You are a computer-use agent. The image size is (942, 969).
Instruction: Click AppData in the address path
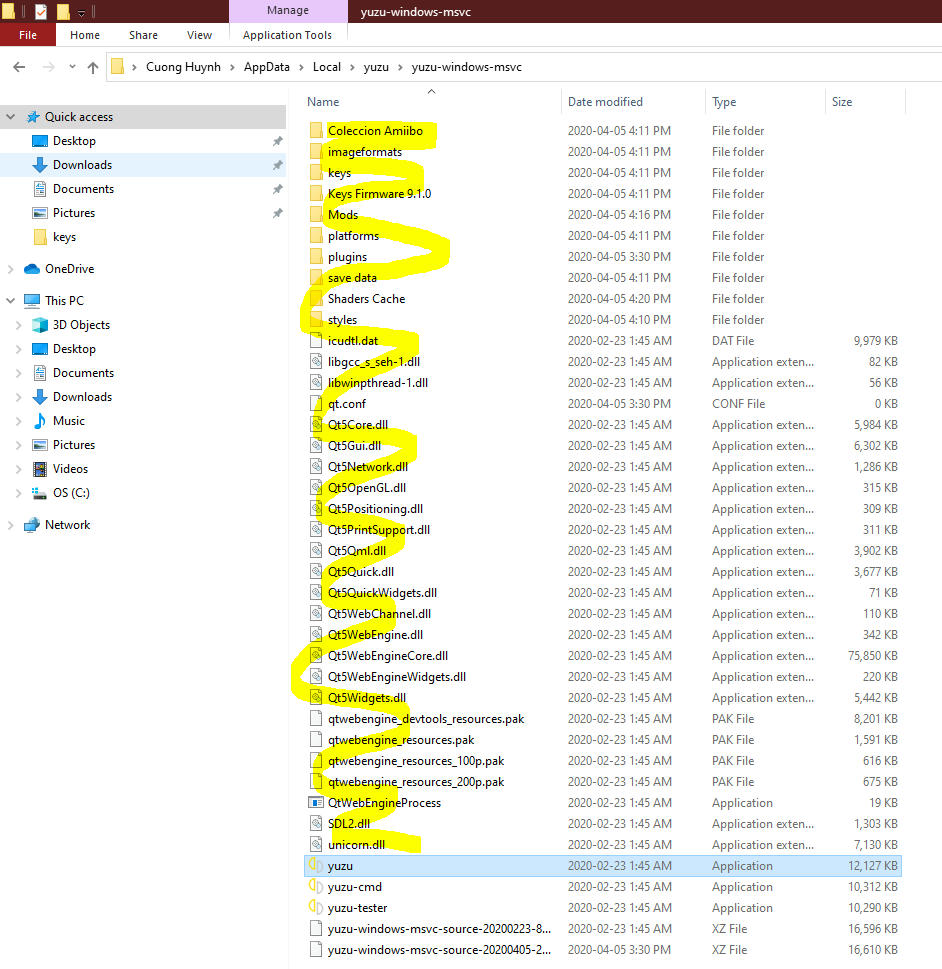pos(266,67)
